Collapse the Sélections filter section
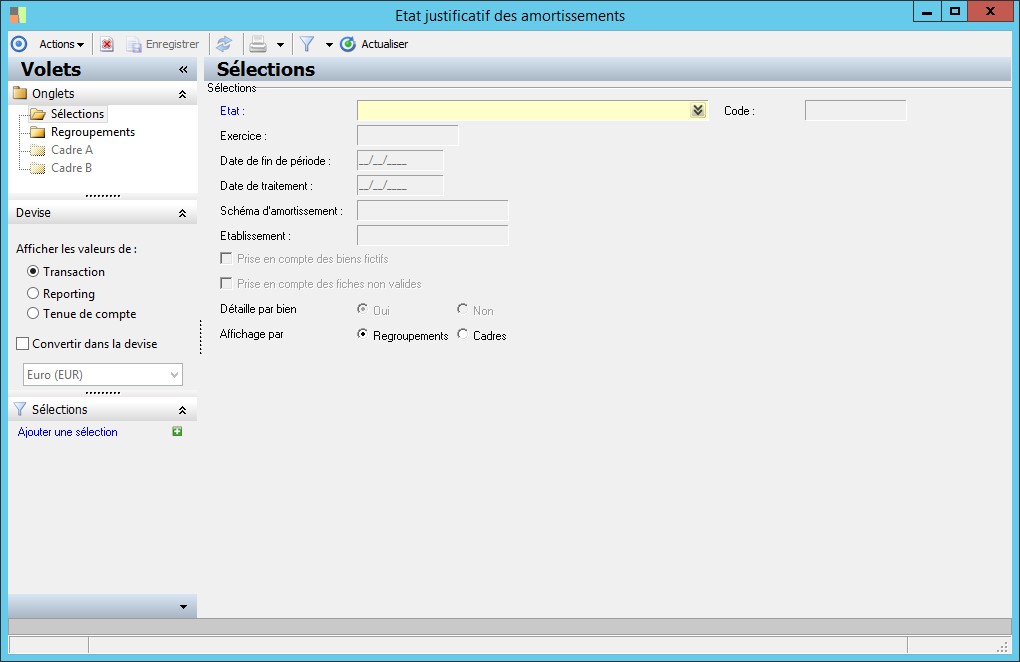Image resolution: width=1020 pixels, height=662 pixels. click(x=183, y=410)
